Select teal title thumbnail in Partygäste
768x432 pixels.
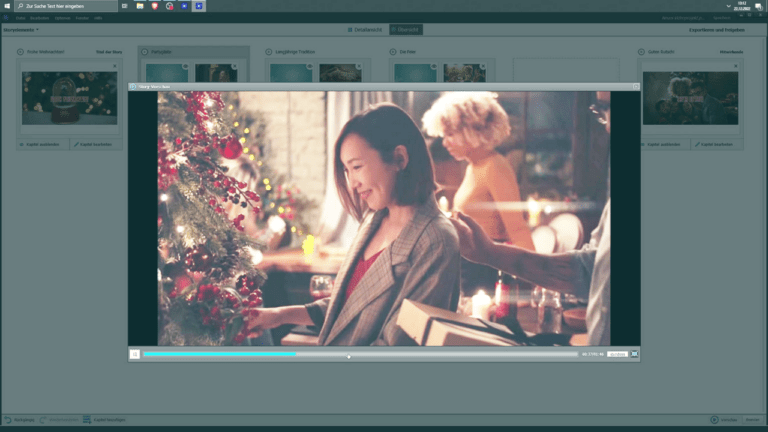tap(167, 73)
